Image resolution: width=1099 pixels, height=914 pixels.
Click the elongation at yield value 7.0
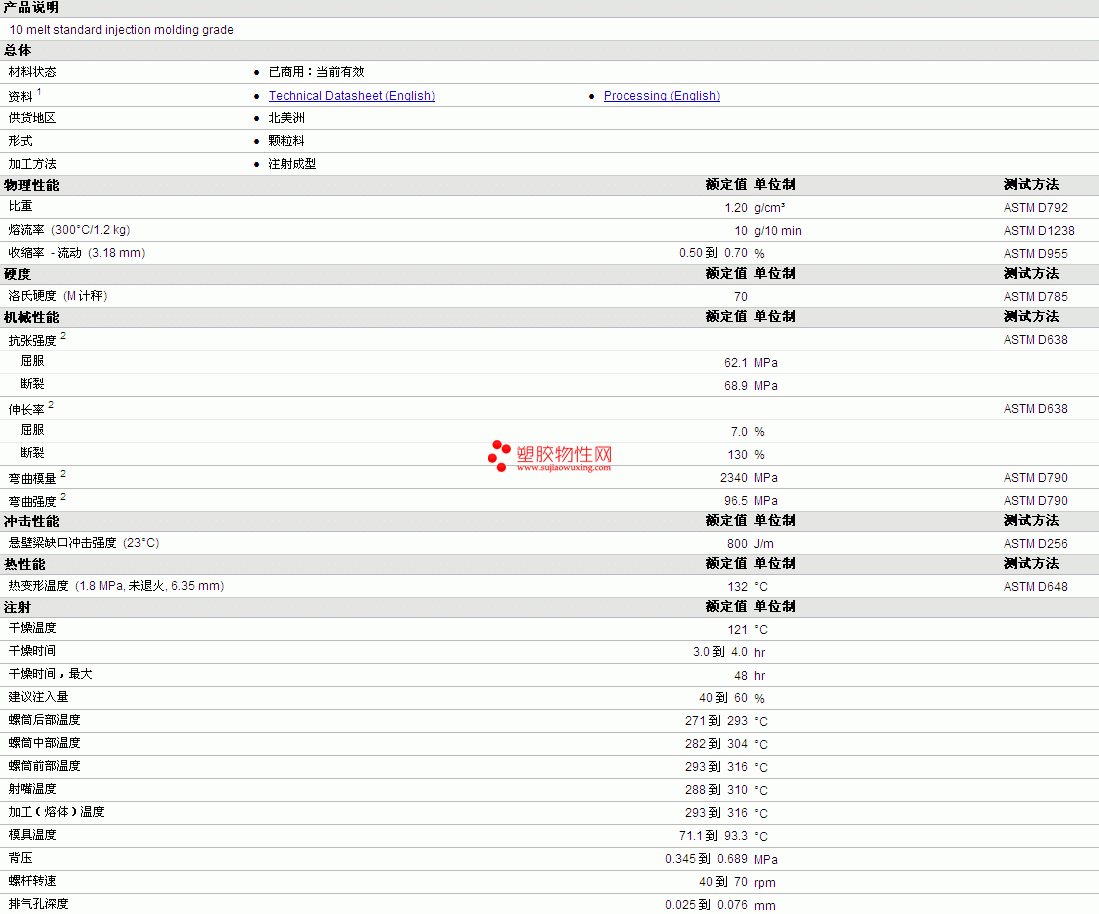(x=739, y=432)
